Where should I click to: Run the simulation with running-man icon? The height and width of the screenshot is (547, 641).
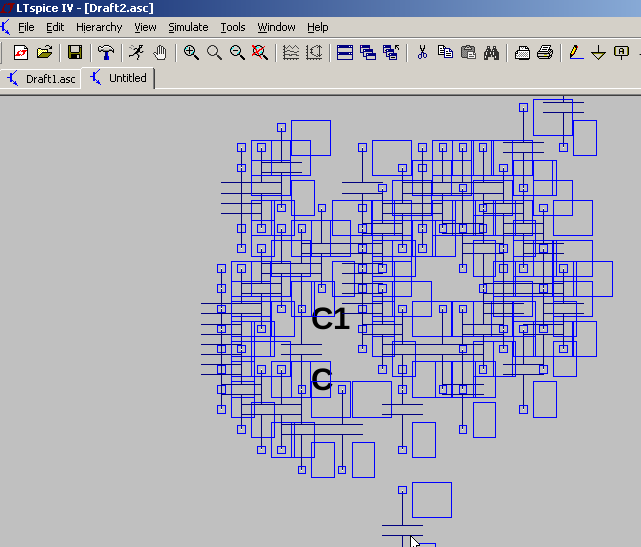[137, 53]
